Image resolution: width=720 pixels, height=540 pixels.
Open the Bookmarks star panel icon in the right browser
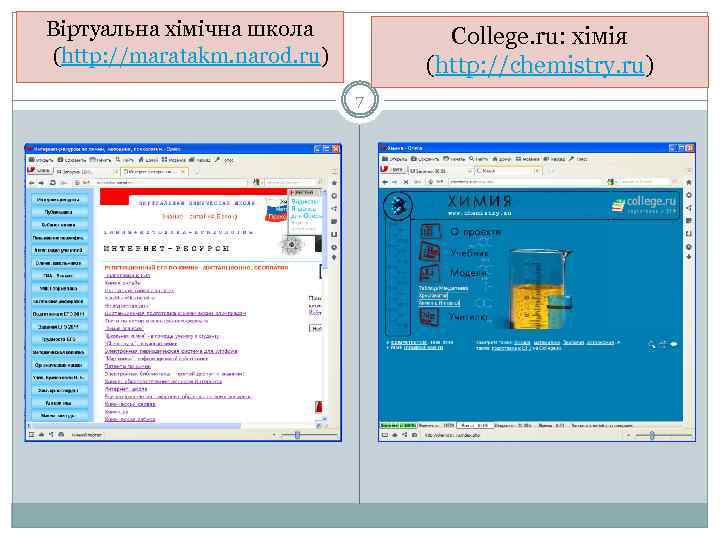pyautogui.click(x=688, y=182)
